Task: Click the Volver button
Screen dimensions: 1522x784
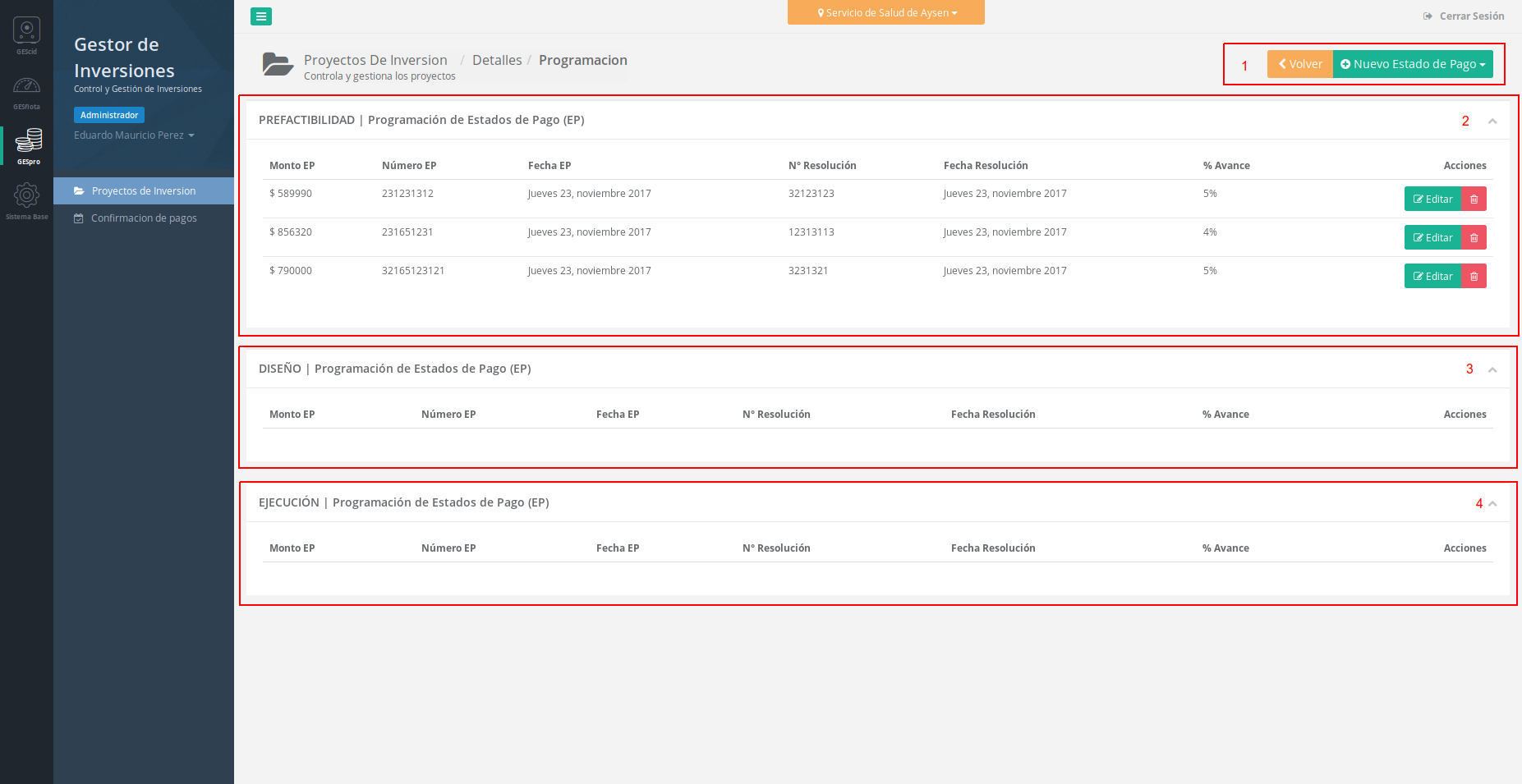Action: coord(1299,64)
